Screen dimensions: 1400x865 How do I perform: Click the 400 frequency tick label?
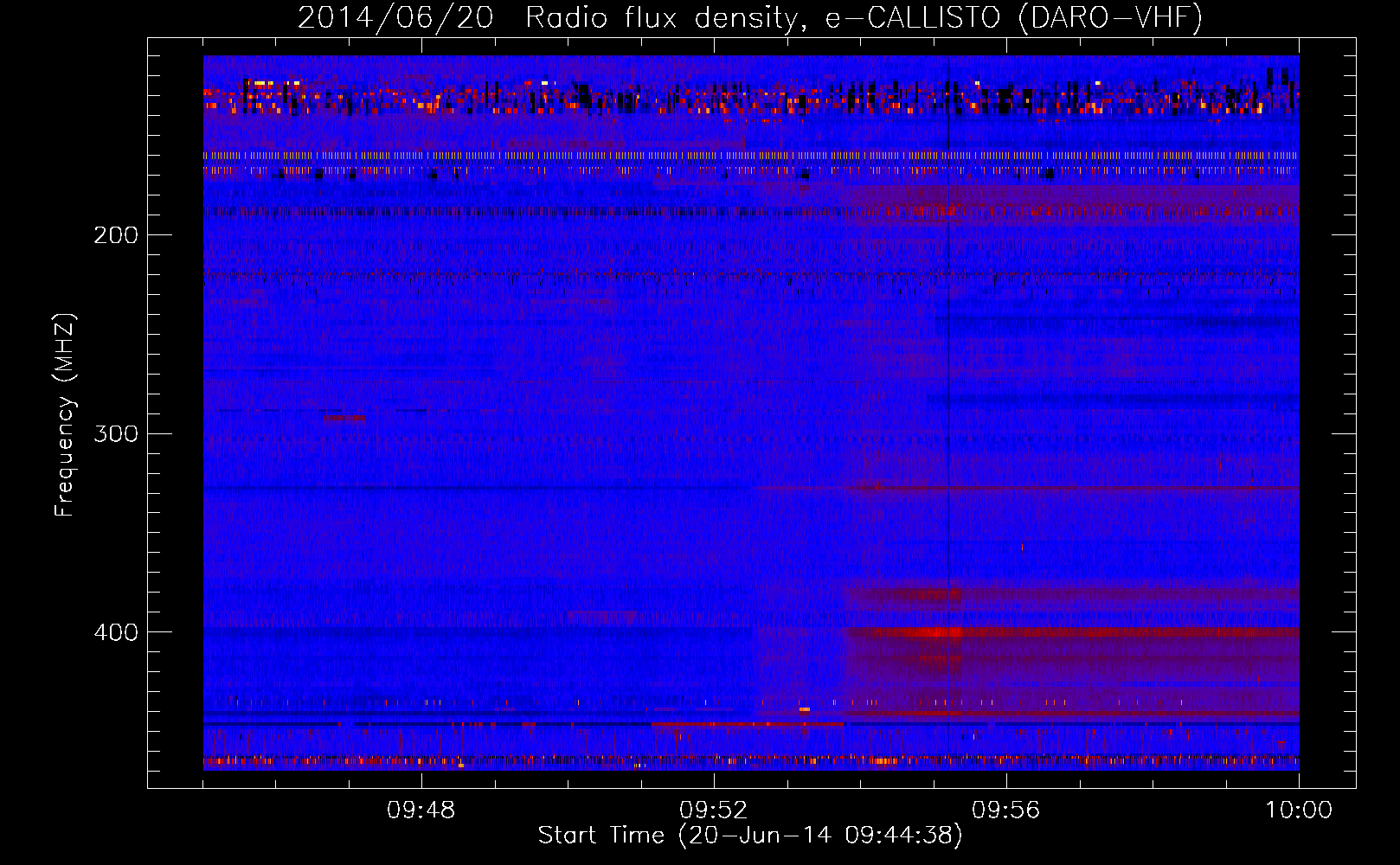(116, 632)
